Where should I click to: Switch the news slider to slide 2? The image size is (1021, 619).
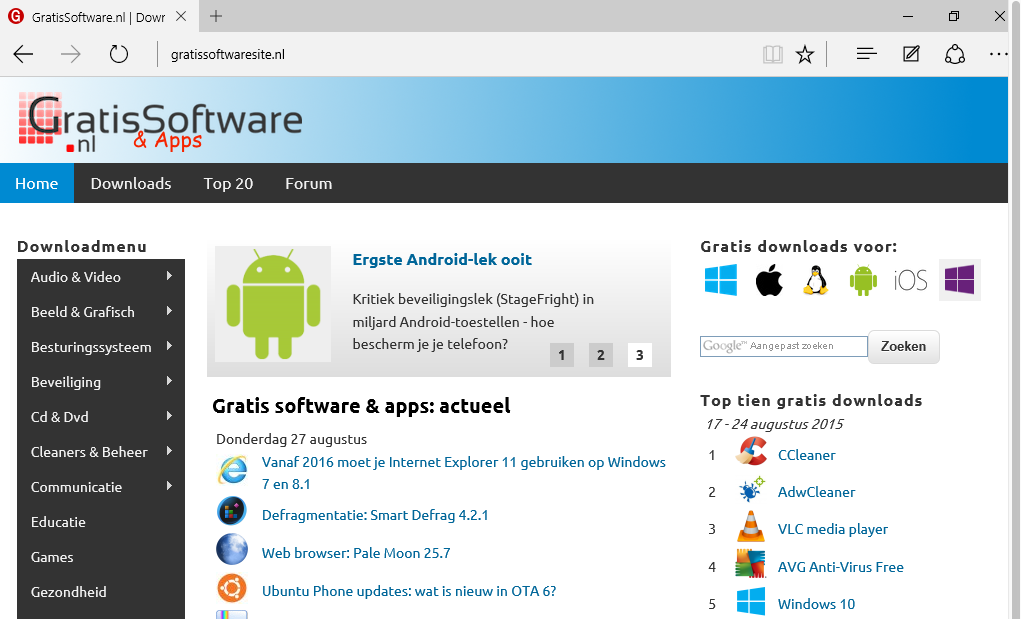click(x=600, y=355)
